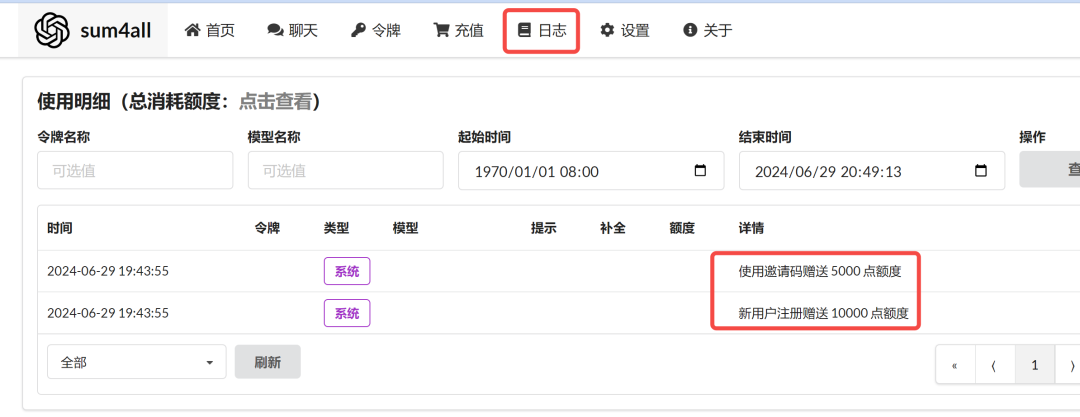Click the text 使用邀请码赠送 5000 点额度
The height and width of the screenshot is (417, 1080).
coord(820,272)
